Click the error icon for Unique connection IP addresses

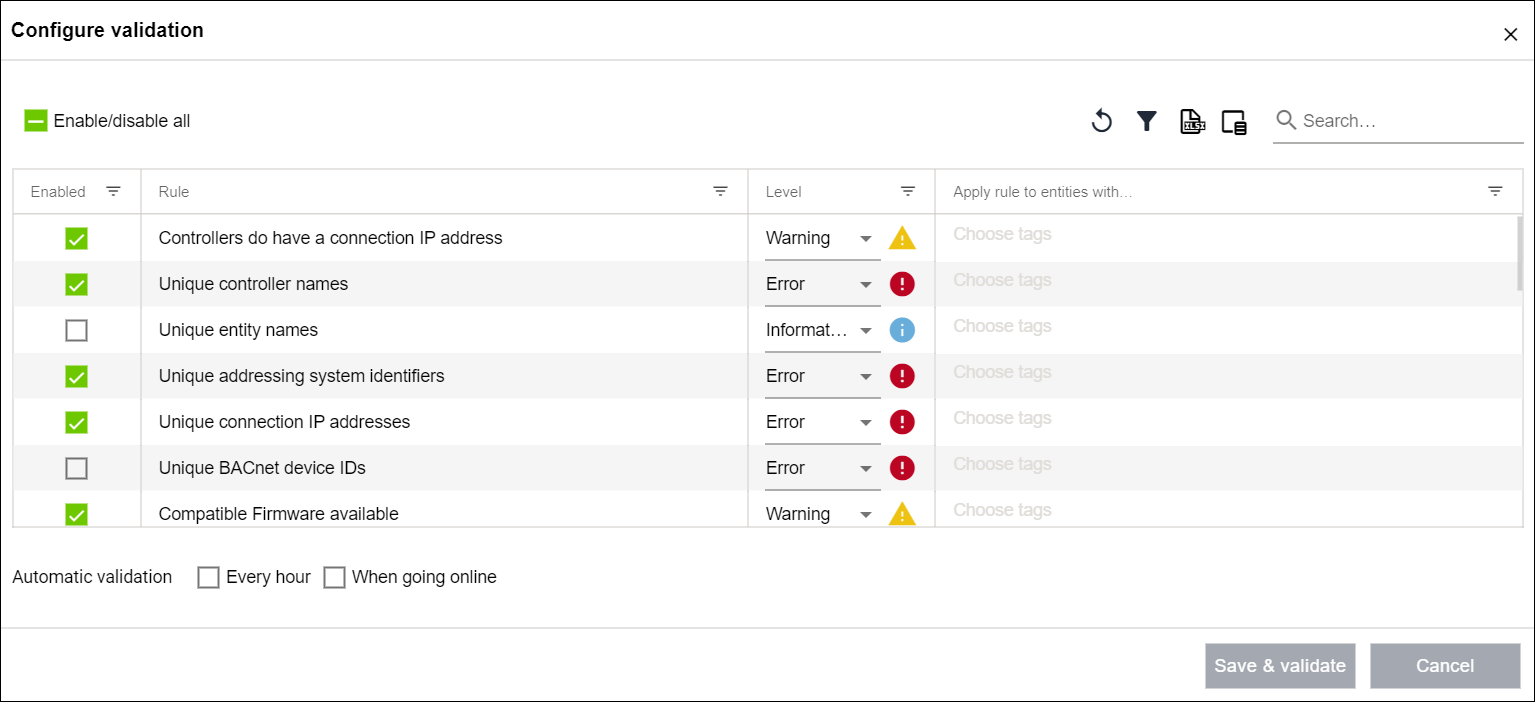click(902, 422)
